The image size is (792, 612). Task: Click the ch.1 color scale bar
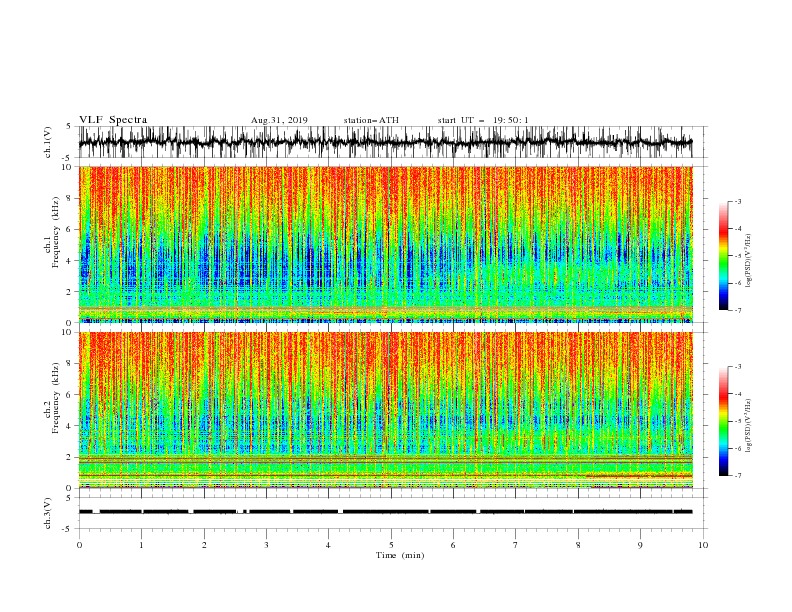(723, 256)
